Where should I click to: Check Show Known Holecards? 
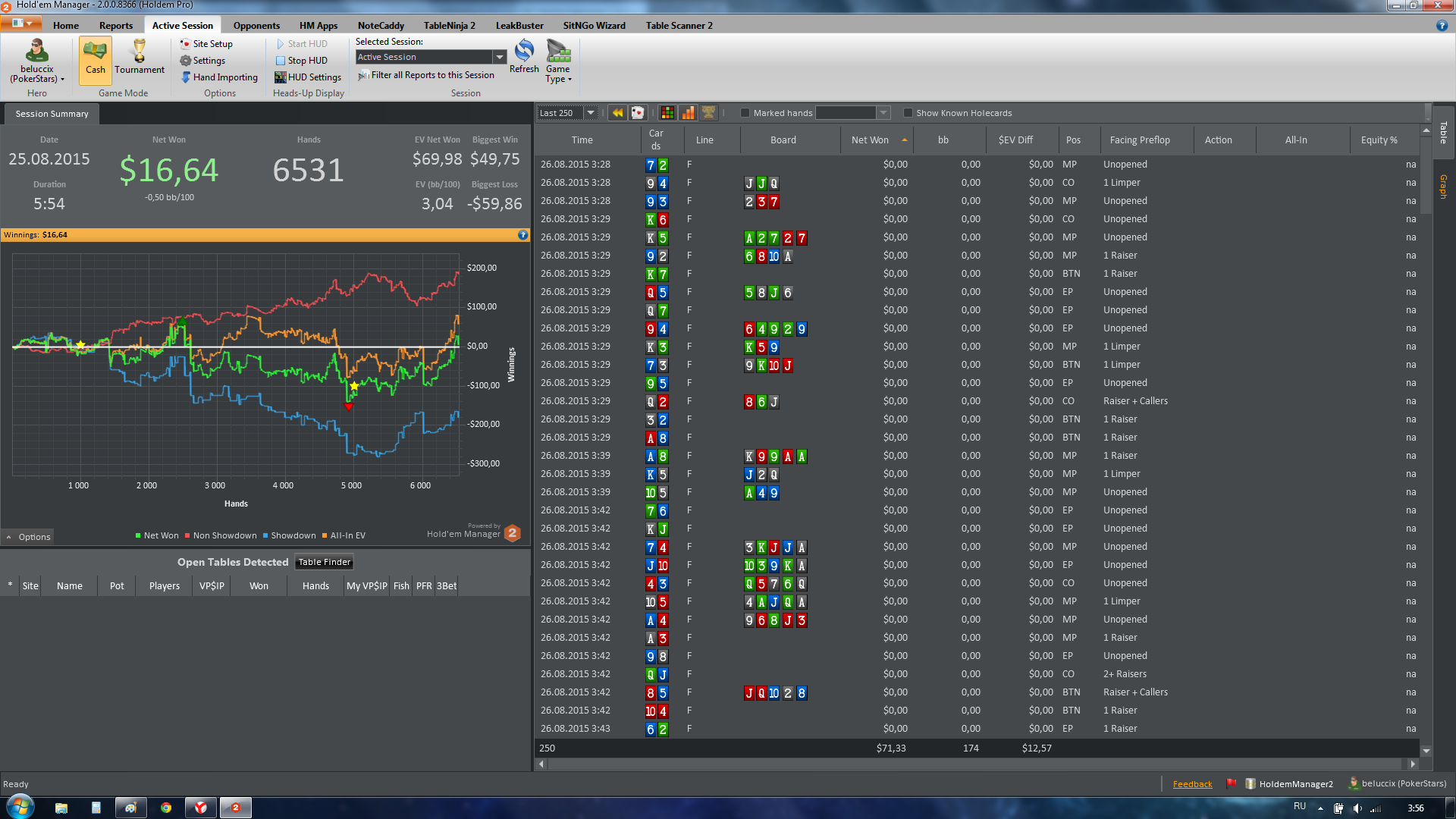point(908,113)
